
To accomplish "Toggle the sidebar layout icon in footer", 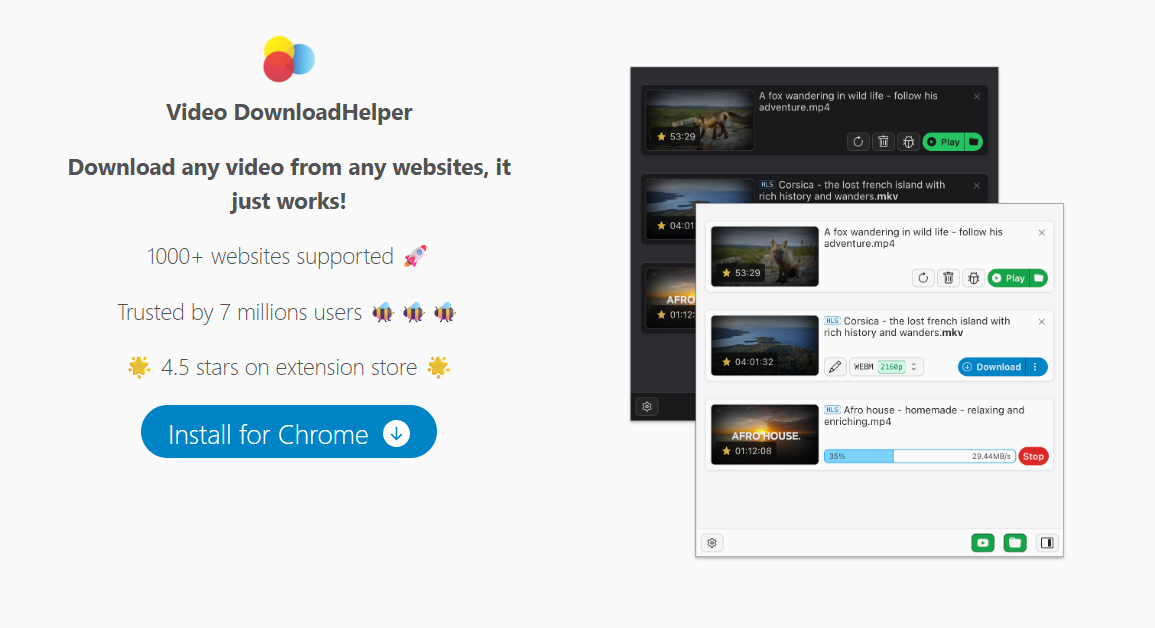I will pos(1047,543).
